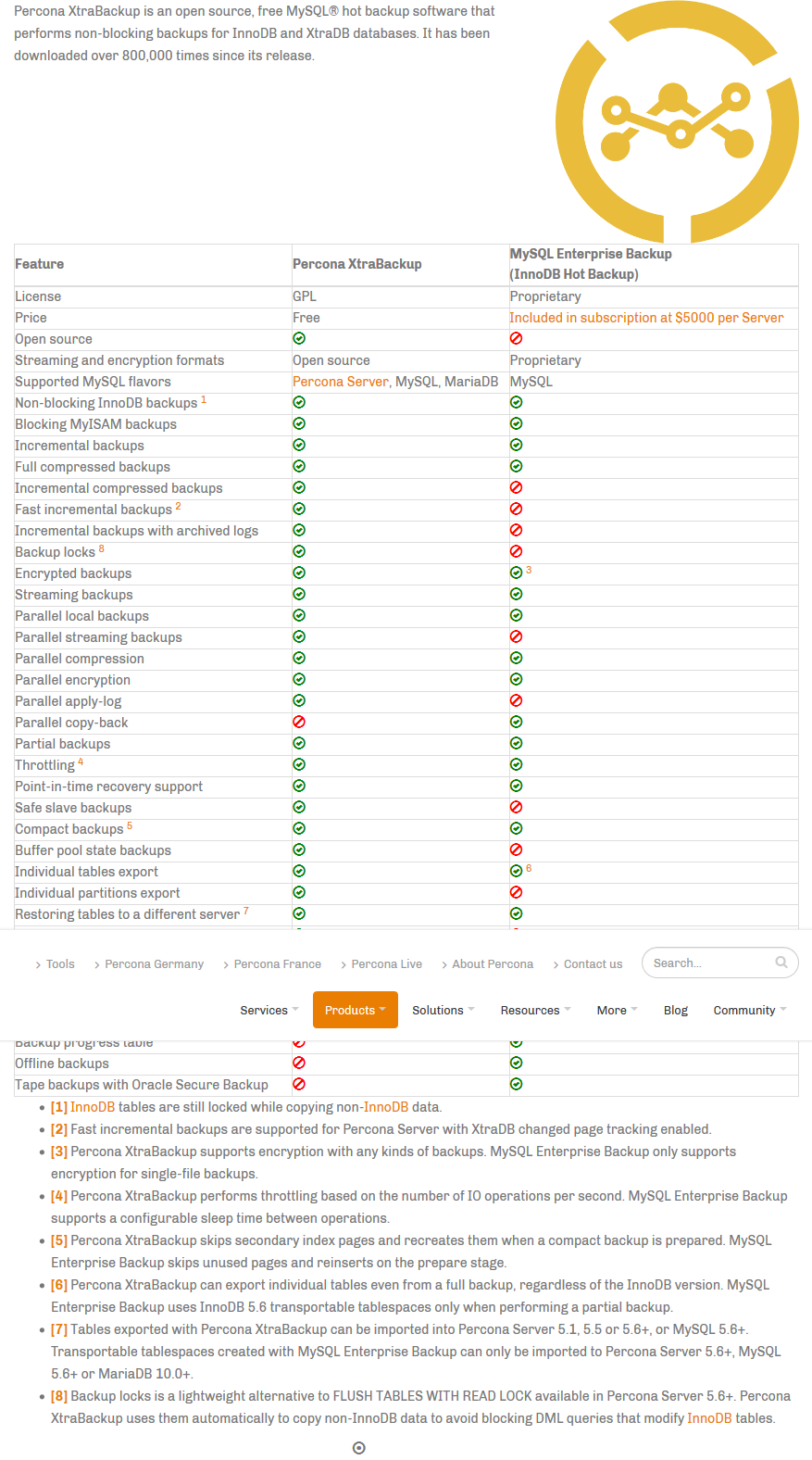This screenshot has height=1460, width=812.
Task: Click MySQL Enterprise check icon for Parallel compression
Action: tap(516, 658)
